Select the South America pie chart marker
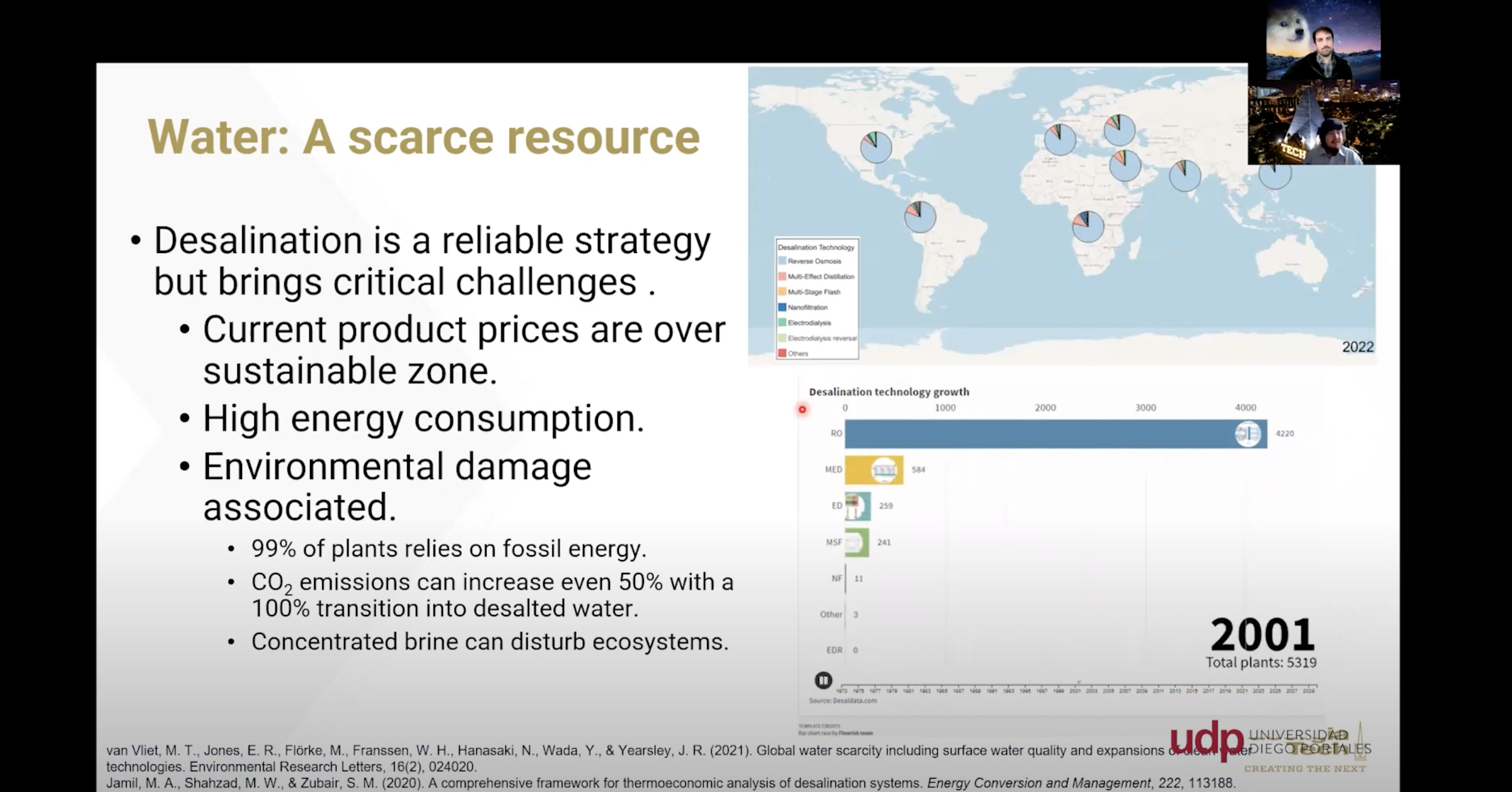This screenshot has height=792, width=1512. pyautogui.click(x=920, y=217)
